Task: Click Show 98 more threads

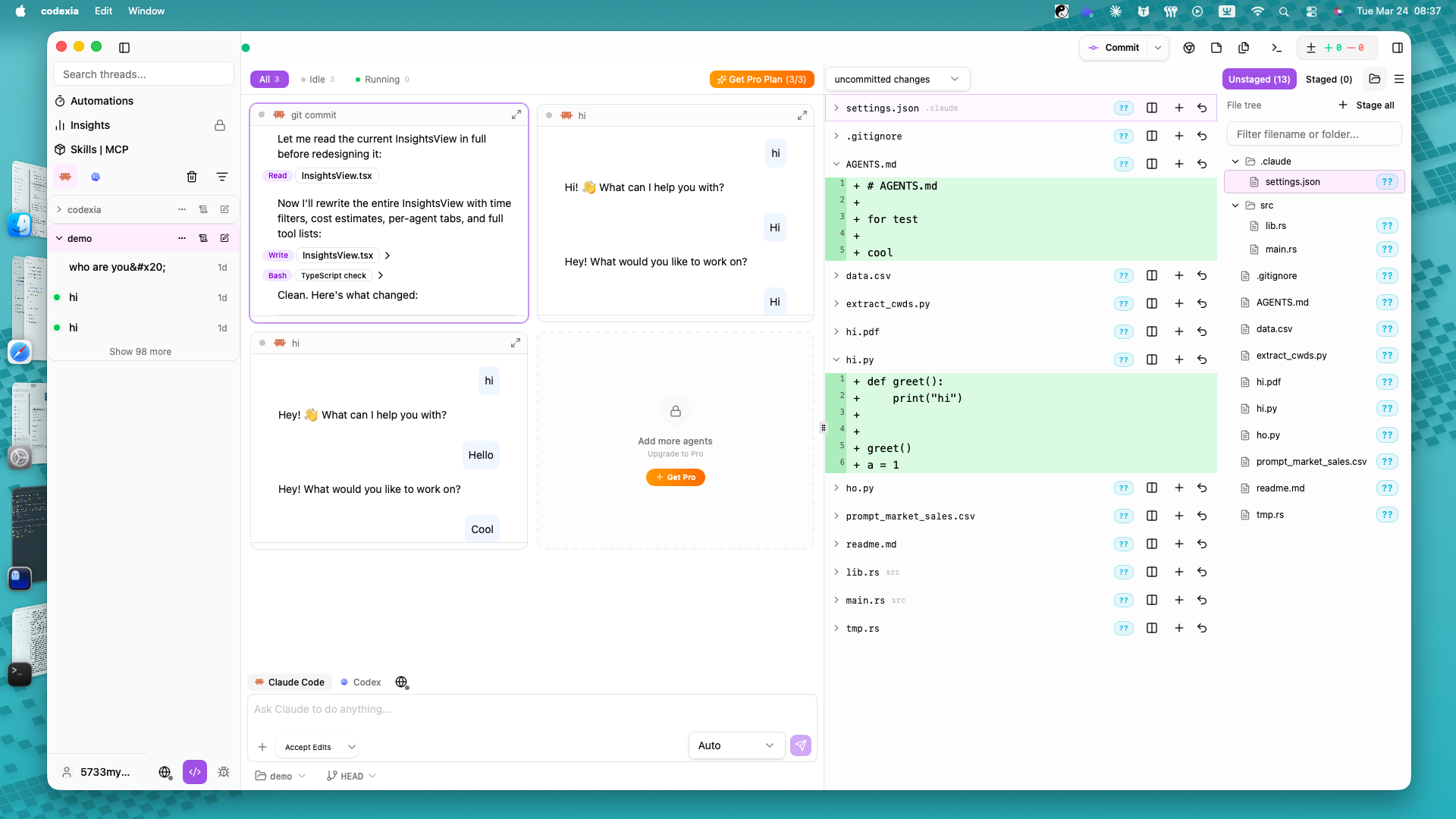Action: 140,352
